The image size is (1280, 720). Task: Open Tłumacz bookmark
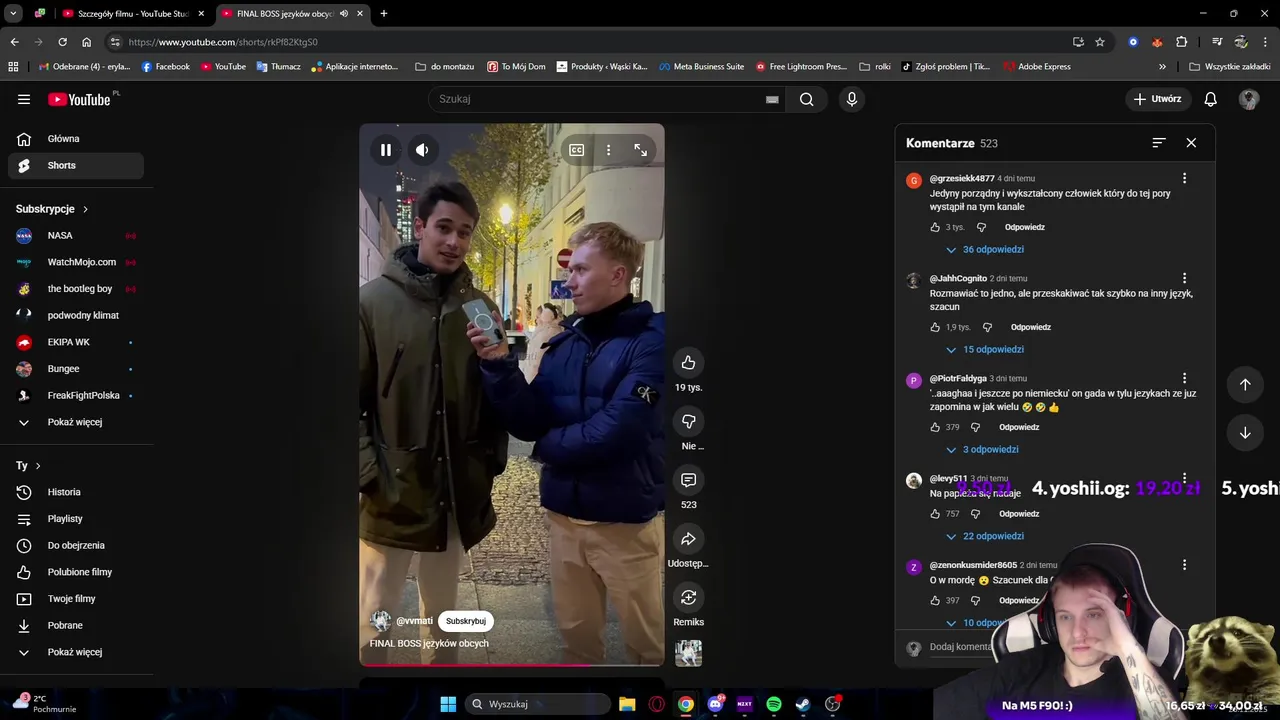278,67
